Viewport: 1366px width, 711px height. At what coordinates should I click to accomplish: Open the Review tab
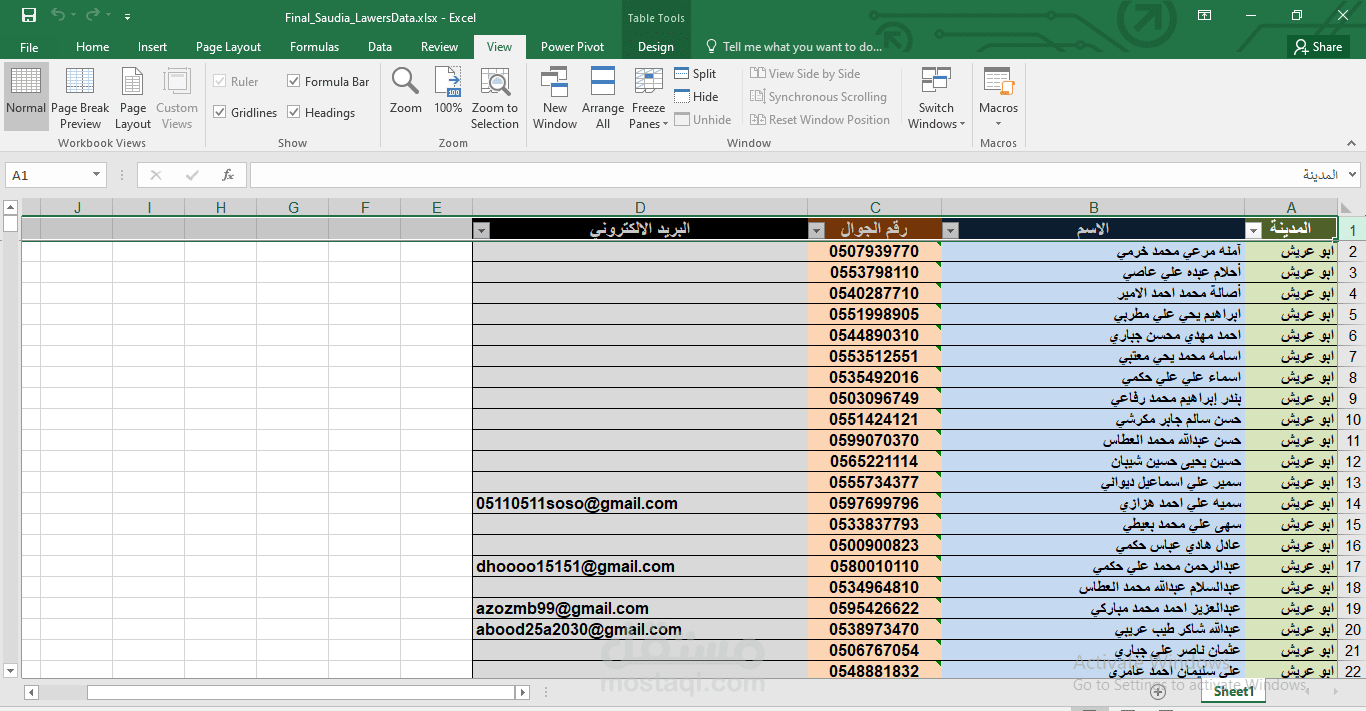(x=439, y=47)
